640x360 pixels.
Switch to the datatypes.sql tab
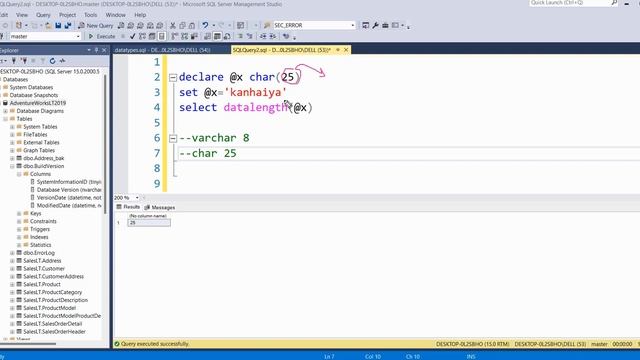[162, 50]
